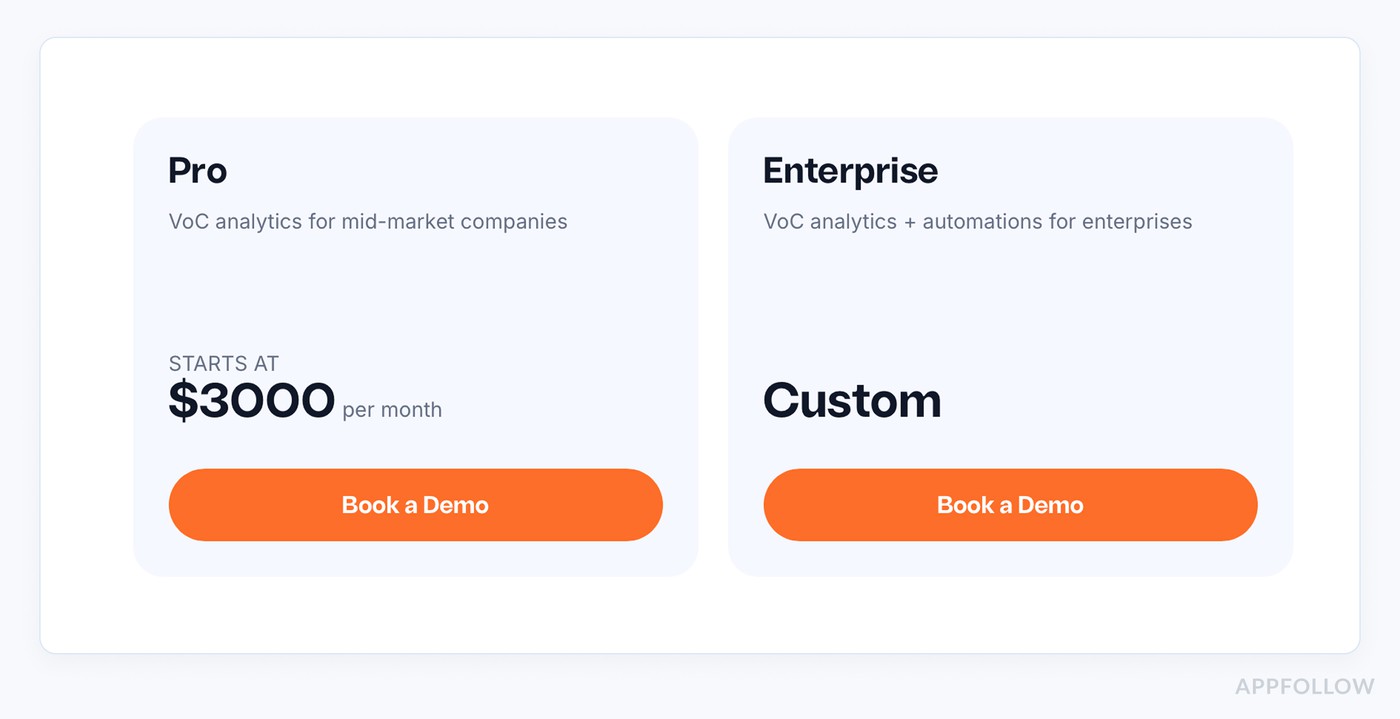This screenshot has height=719, width=1400.
Task: Click the per month text
Action: point(391,410)
